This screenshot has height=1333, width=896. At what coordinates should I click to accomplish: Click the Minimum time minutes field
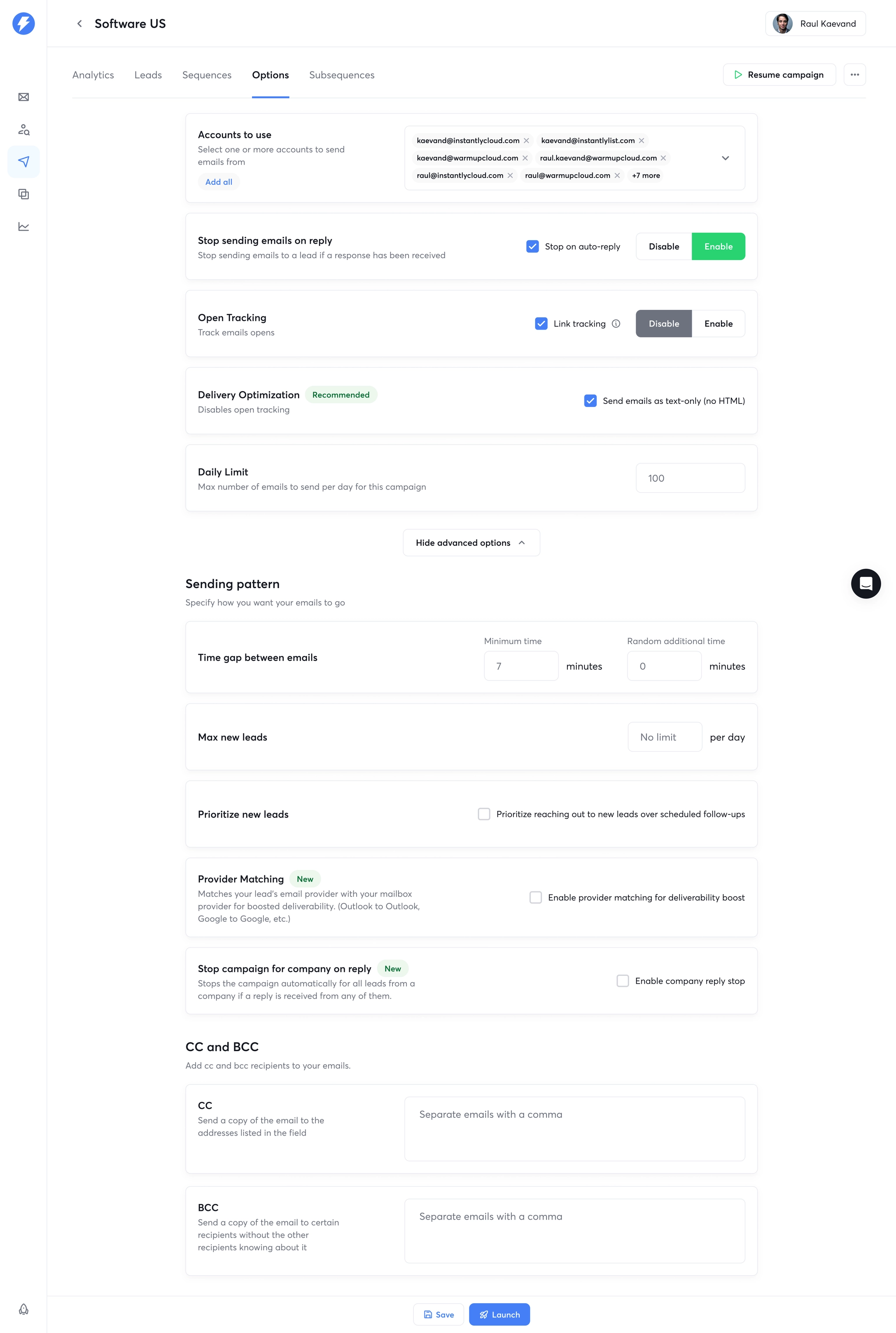pyautogui.click(x=521, y=666)
